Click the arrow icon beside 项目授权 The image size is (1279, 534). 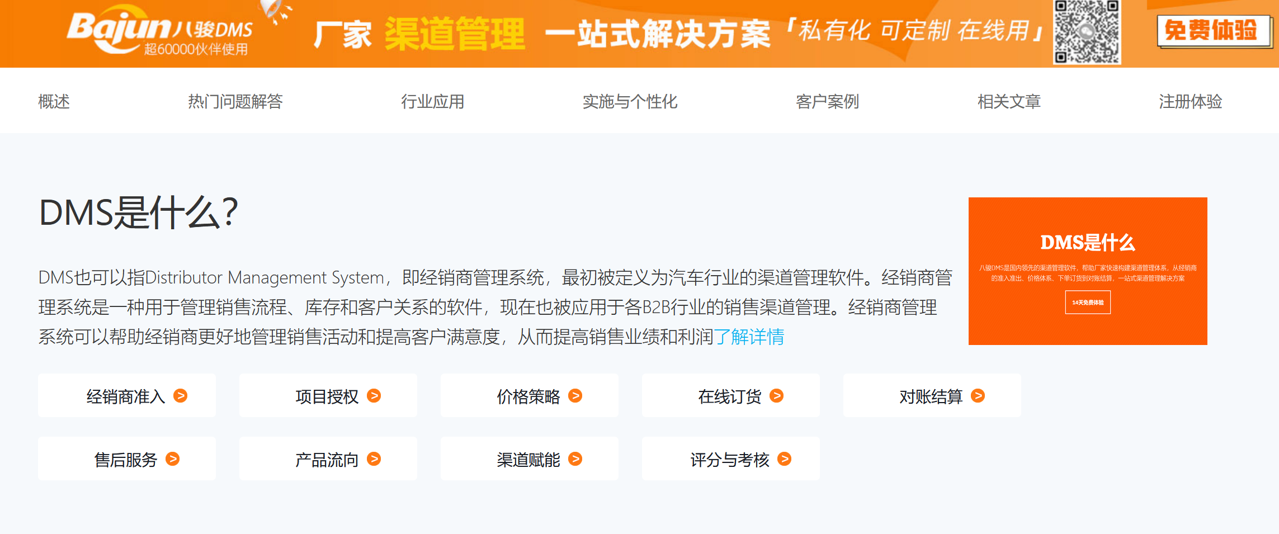(374, 396)
